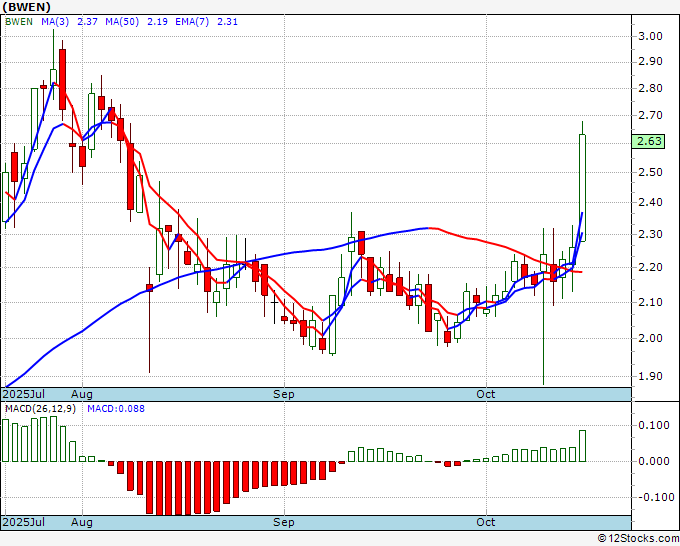Image resolution: width=680 pixels, height=546 pixels.
Task: Click the -0.100 MACD axis label
Action: pos(652,497)
